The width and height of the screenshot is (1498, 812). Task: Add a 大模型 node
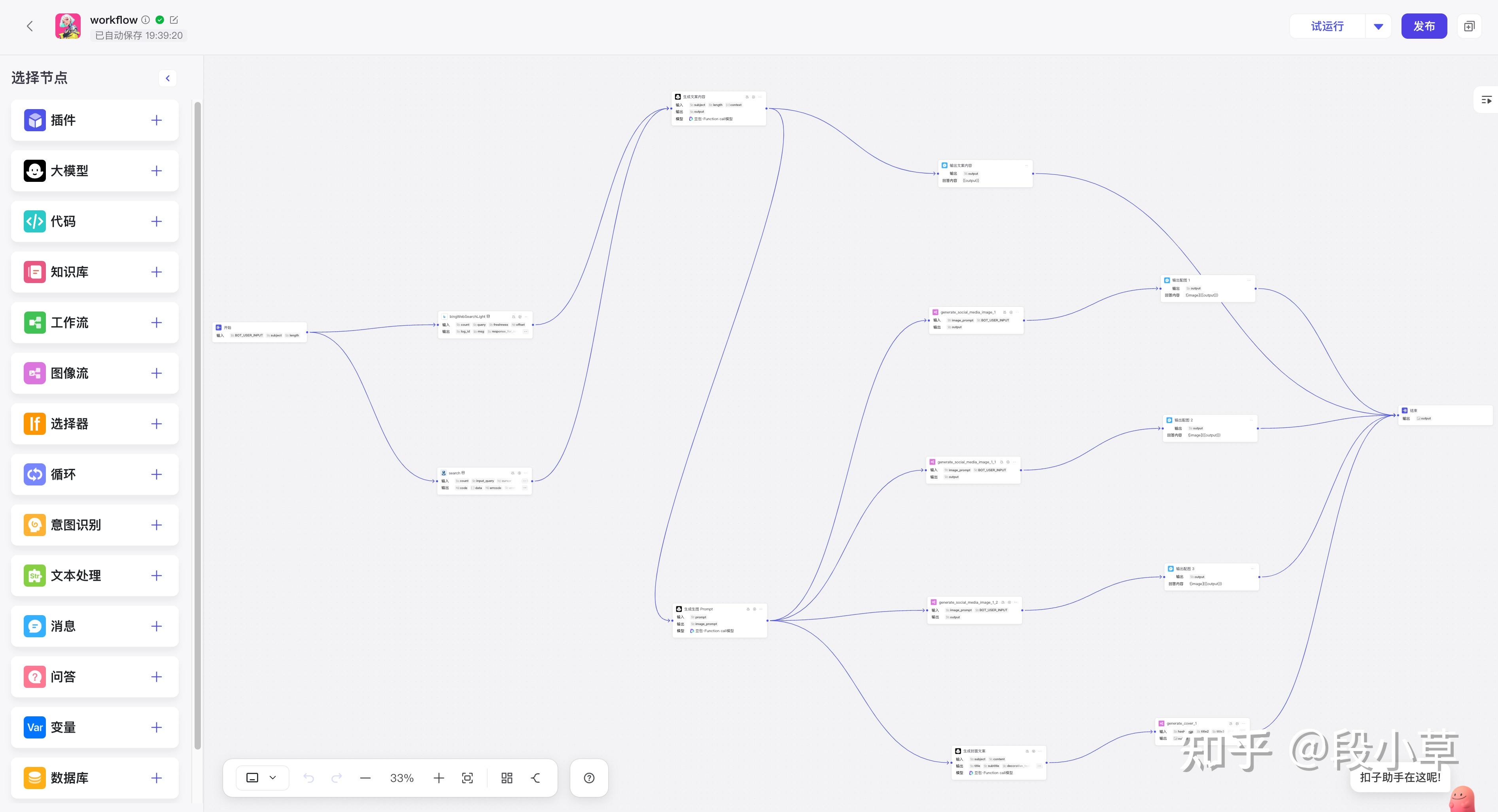coord(156,171)
